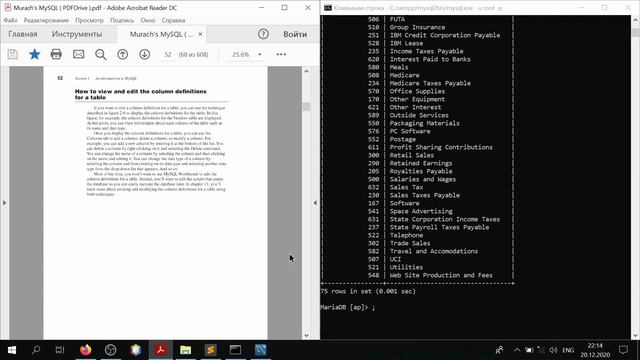Go to next page arrow icon

tap(144, 54)
